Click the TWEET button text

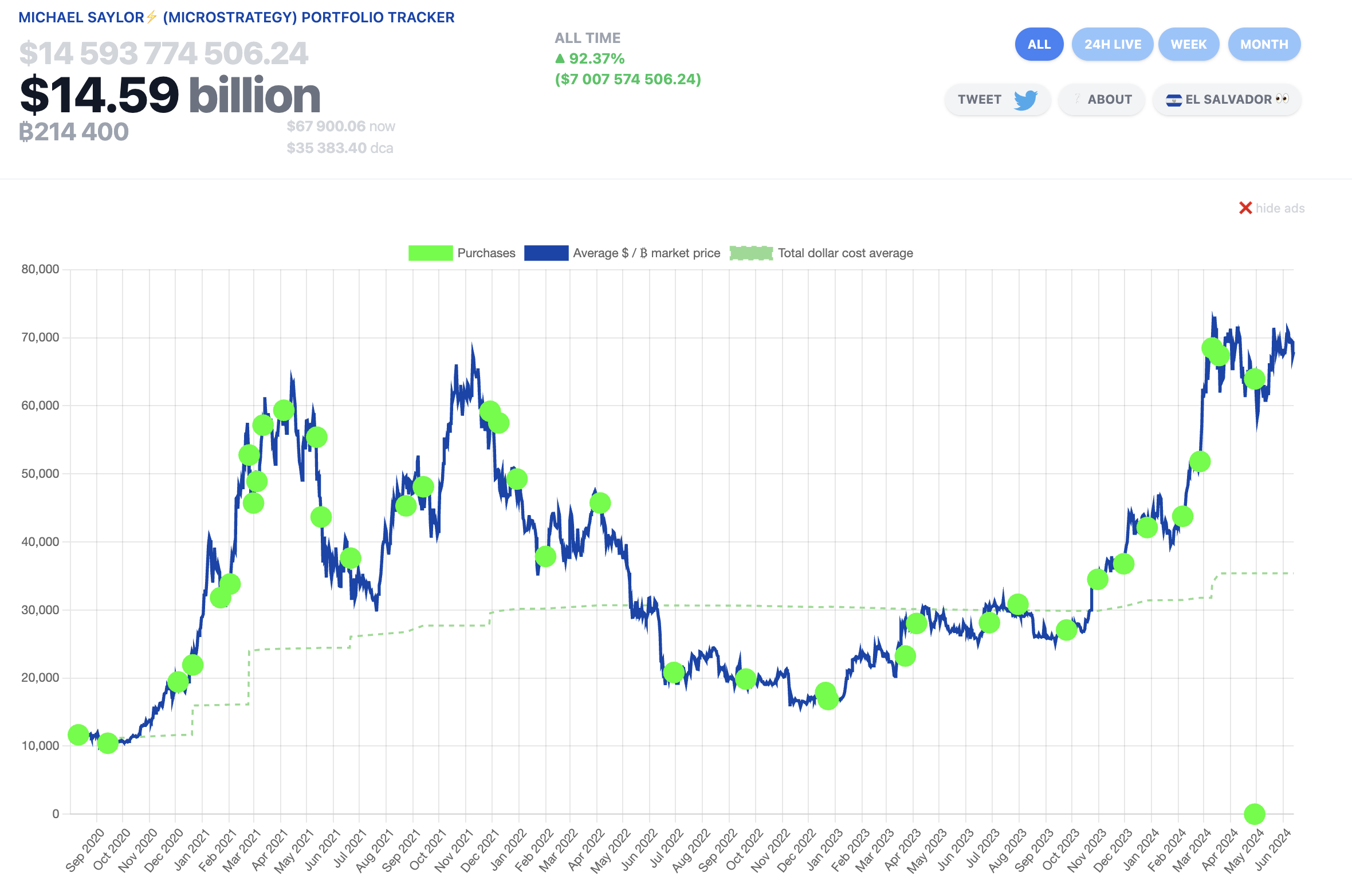pos(979,100)
